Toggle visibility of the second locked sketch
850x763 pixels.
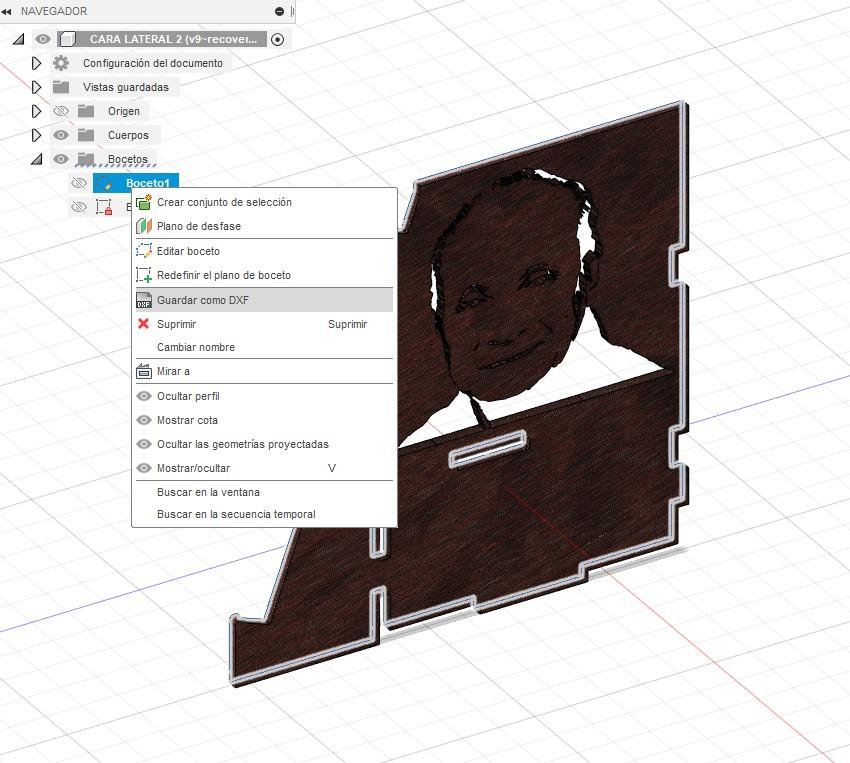click(79, 207)
